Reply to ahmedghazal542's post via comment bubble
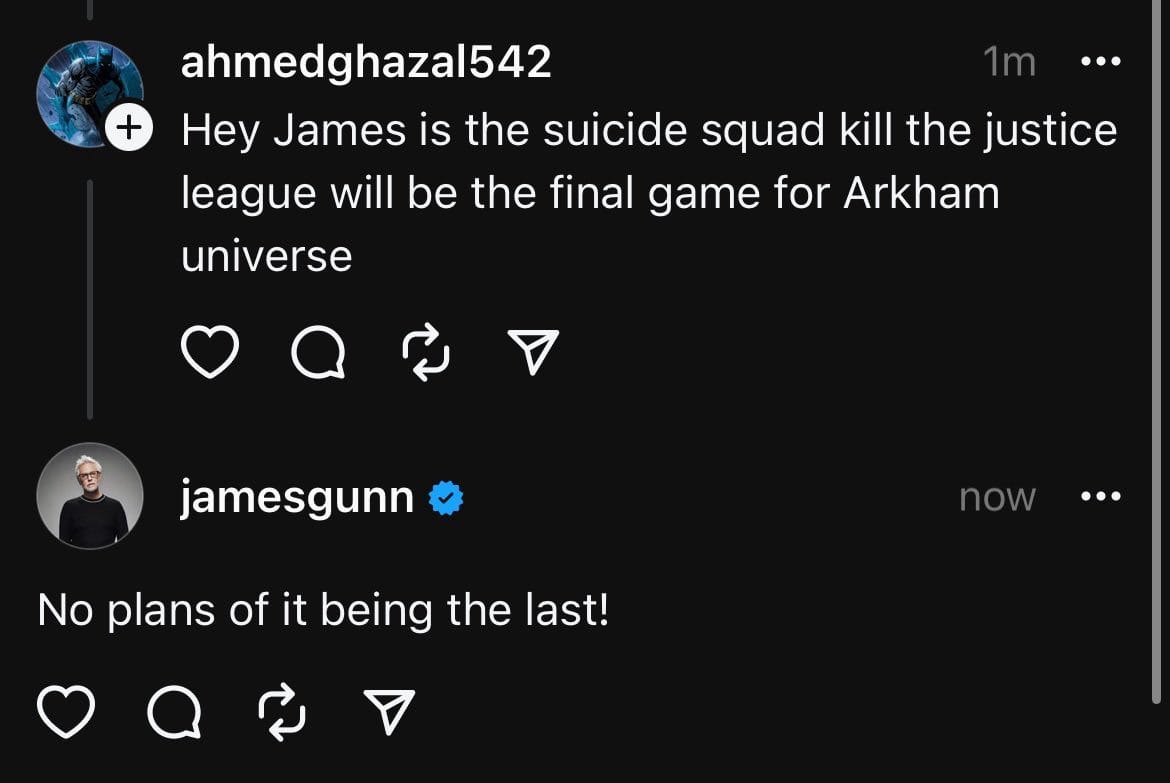Viewport: 1170px width, 783px height. click(317, 353)
